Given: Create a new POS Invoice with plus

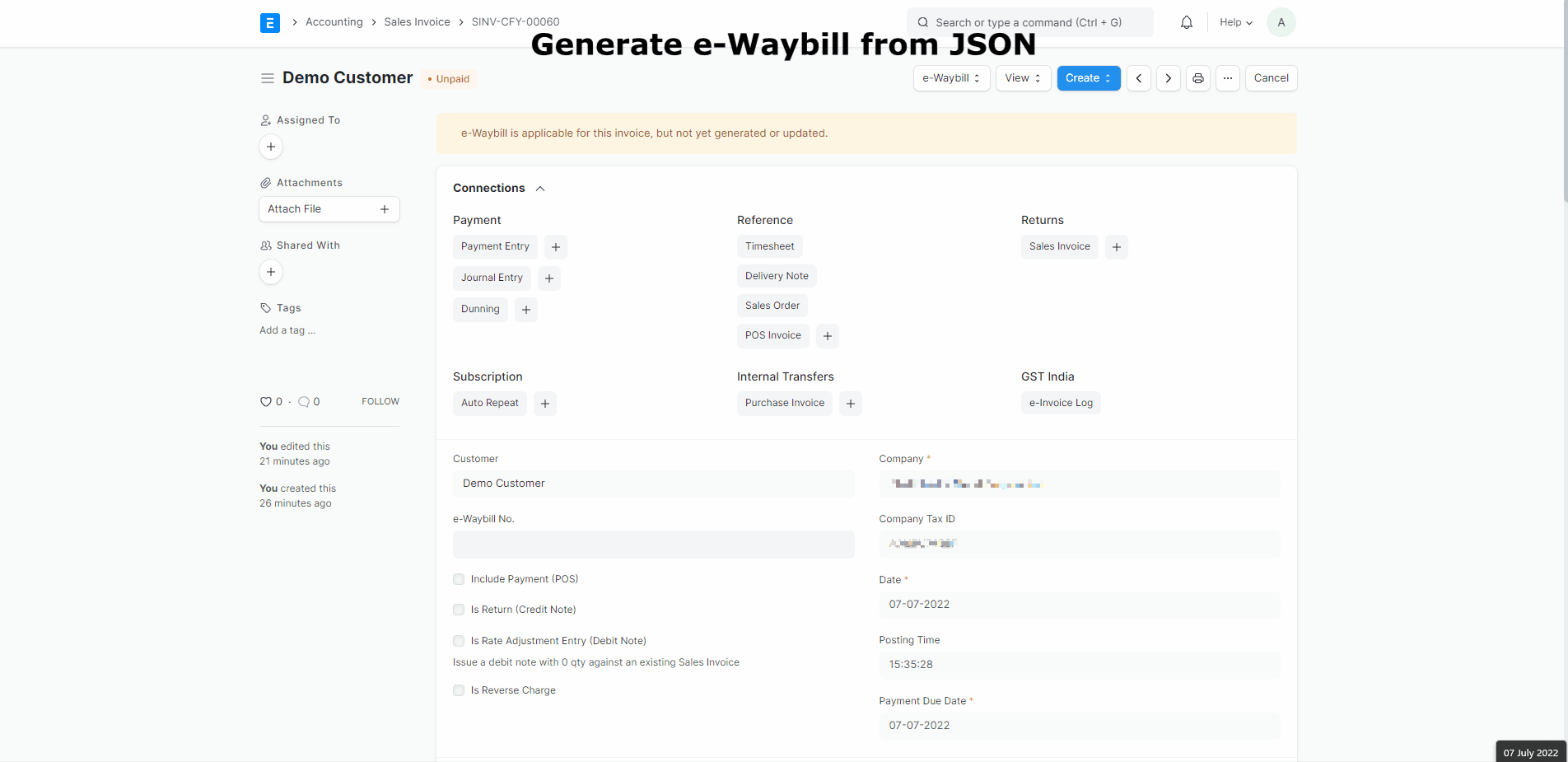Looking at the screenshot, I should (x=828, y=336).
